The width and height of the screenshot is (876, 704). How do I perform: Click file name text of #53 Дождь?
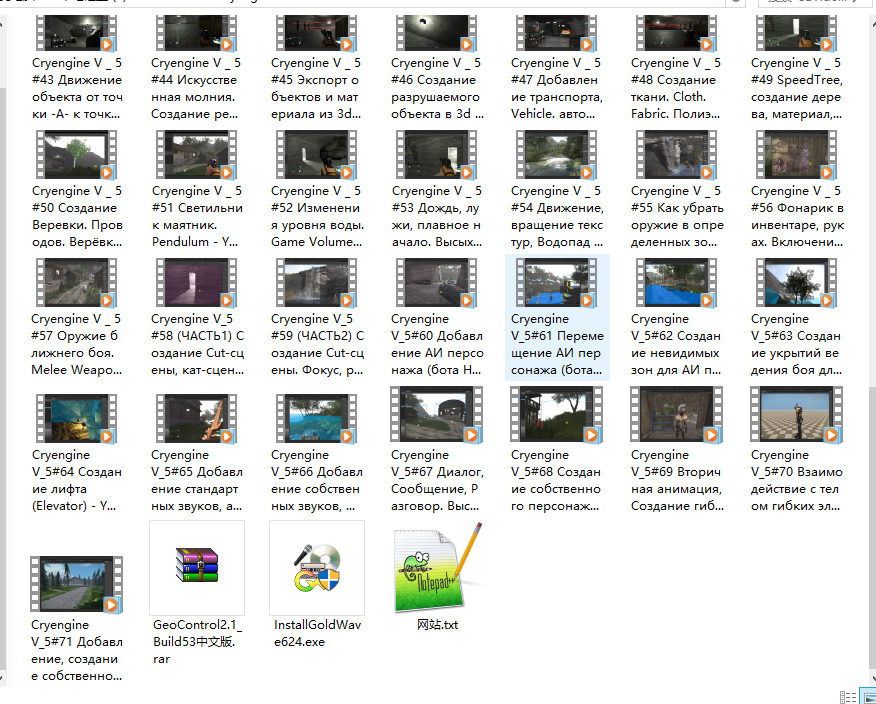(x=436, y=216)
